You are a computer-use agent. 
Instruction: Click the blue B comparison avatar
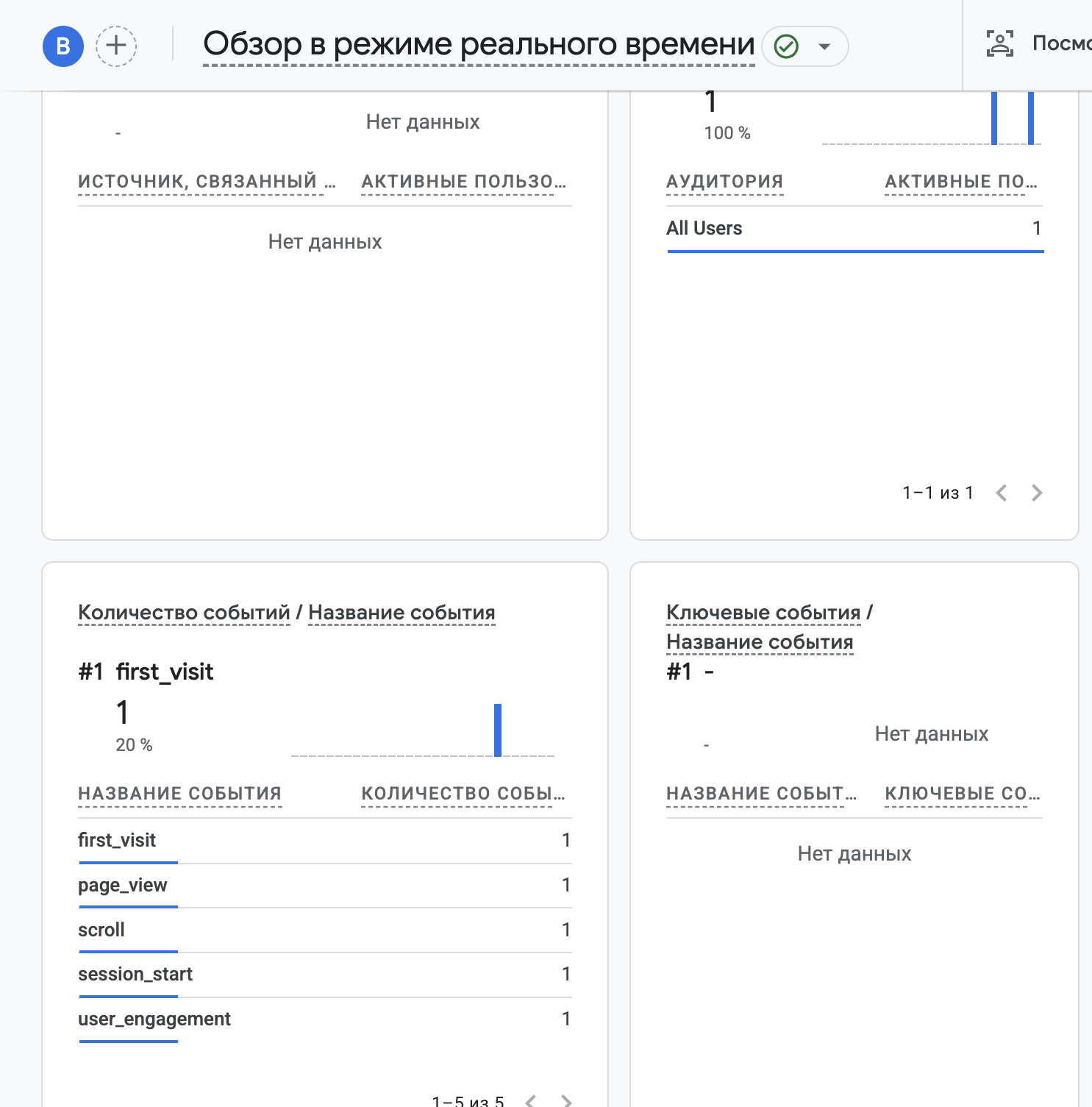click(x=63, y=46)
